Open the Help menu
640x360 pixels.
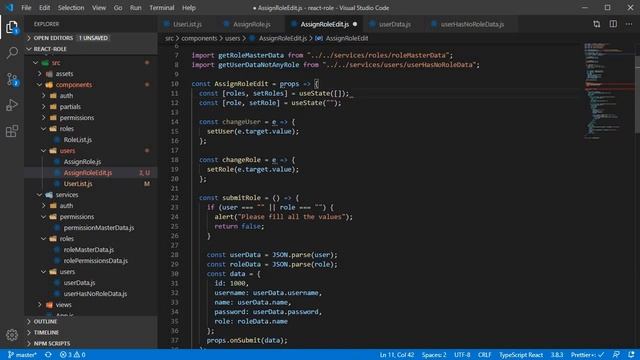[x=189, y=8]
